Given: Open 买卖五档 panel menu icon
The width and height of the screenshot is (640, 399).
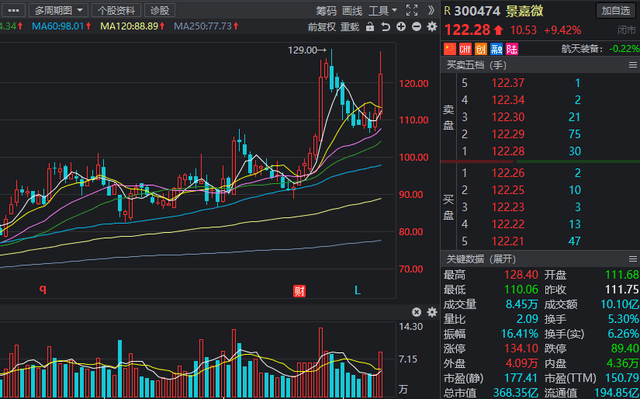Looking at the screenshot, I should [x=633, y=65].
